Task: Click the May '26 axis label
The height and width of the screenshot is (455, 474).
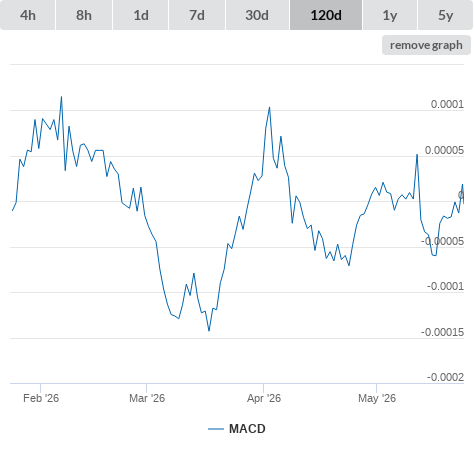Action: click(377, 398)
